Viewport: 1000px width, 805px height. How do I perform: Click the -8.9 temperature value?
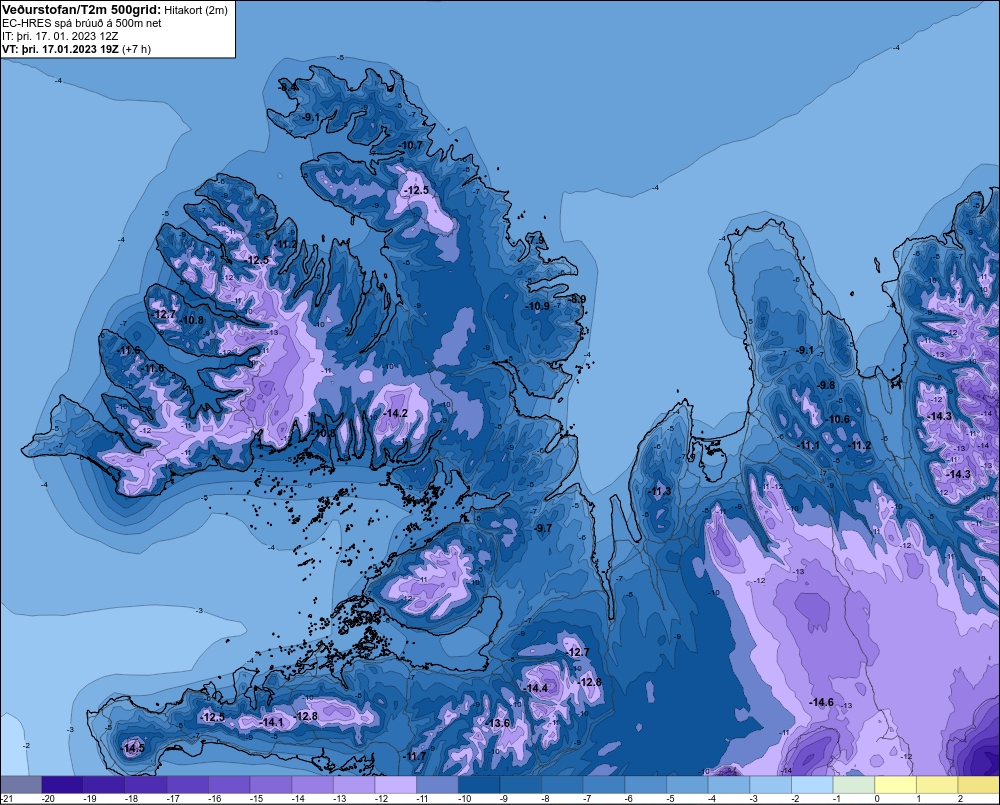click(577, 299)
